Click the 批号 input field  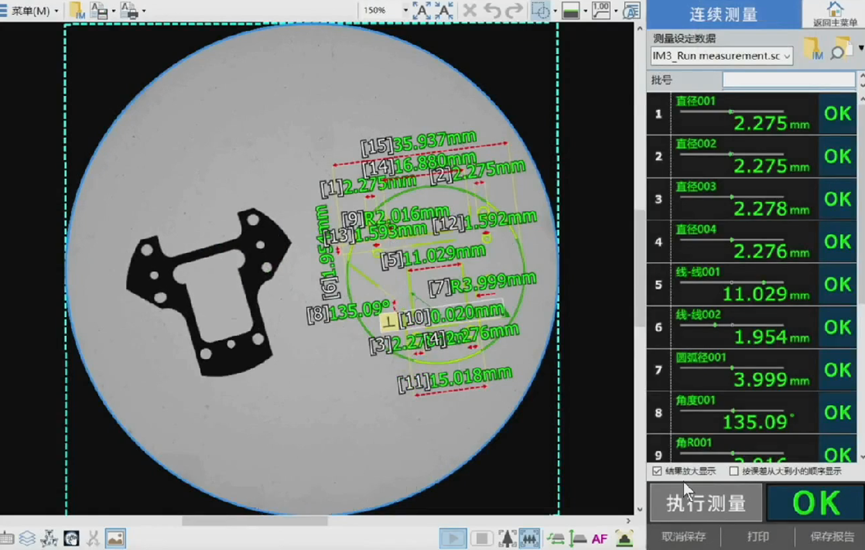click(788, 80)
